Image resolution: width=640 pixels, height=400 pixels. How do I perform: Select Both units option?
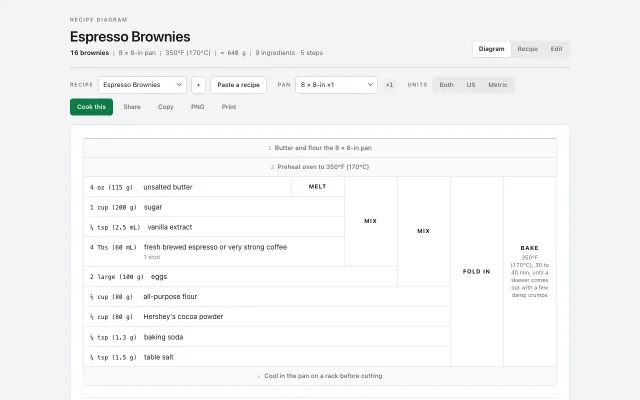(446, 85)
